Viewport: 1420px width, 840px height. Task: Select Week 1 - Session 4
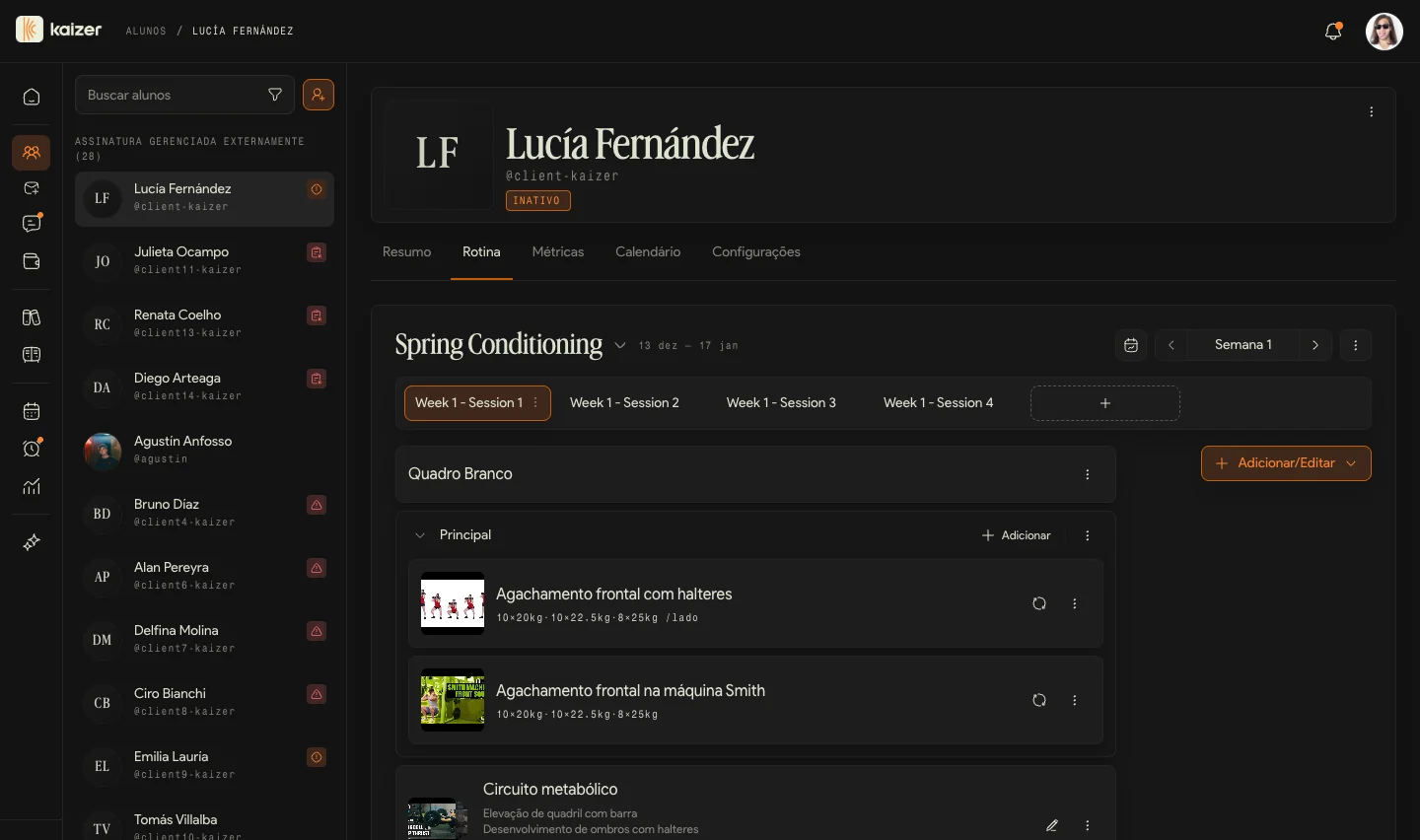[938, 403]
